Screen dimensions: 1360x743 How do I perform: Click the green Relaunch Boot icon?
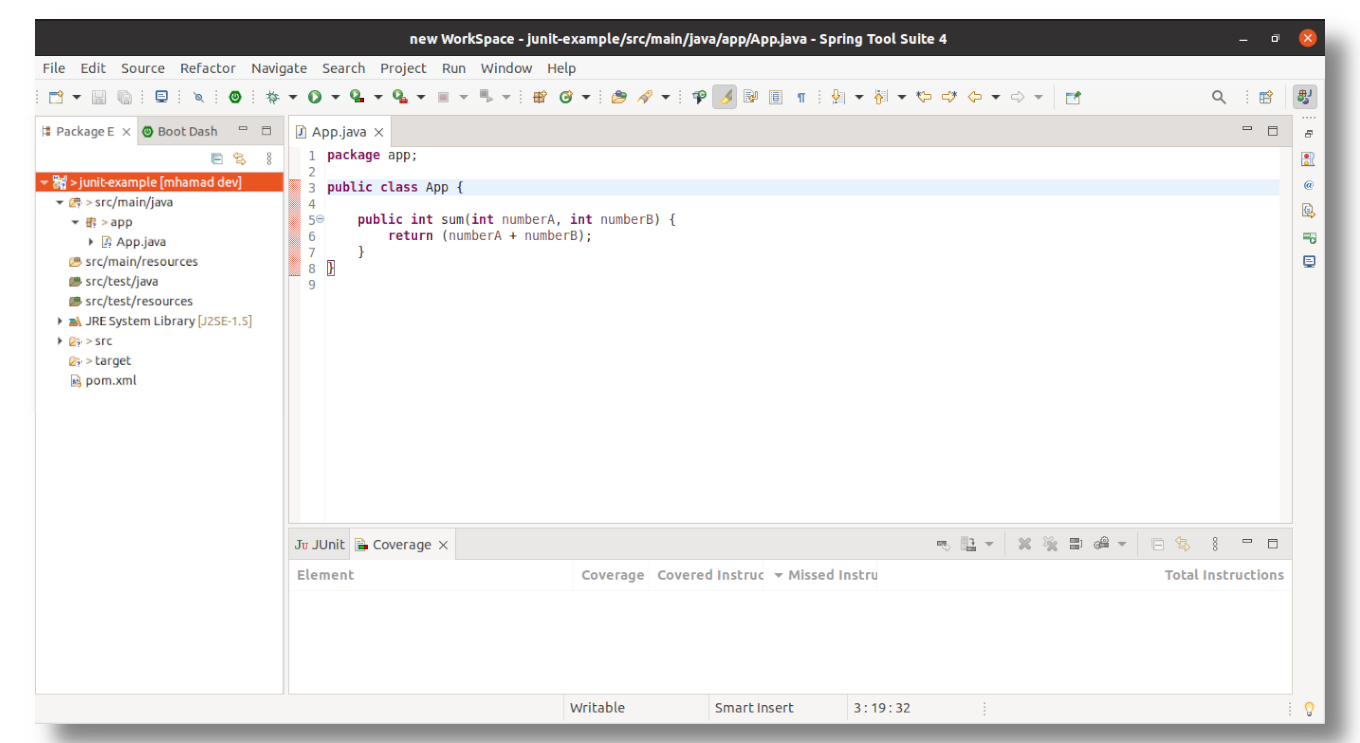coord(235,97)
